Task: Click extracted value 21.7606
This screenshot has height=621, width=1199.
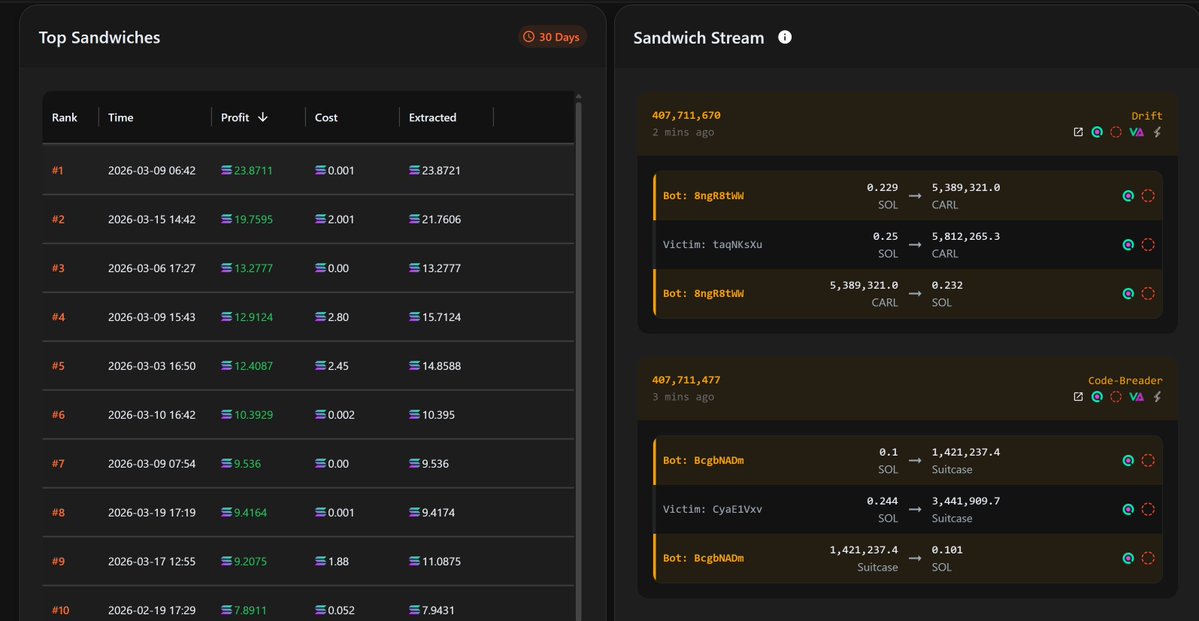Action: 441,219
